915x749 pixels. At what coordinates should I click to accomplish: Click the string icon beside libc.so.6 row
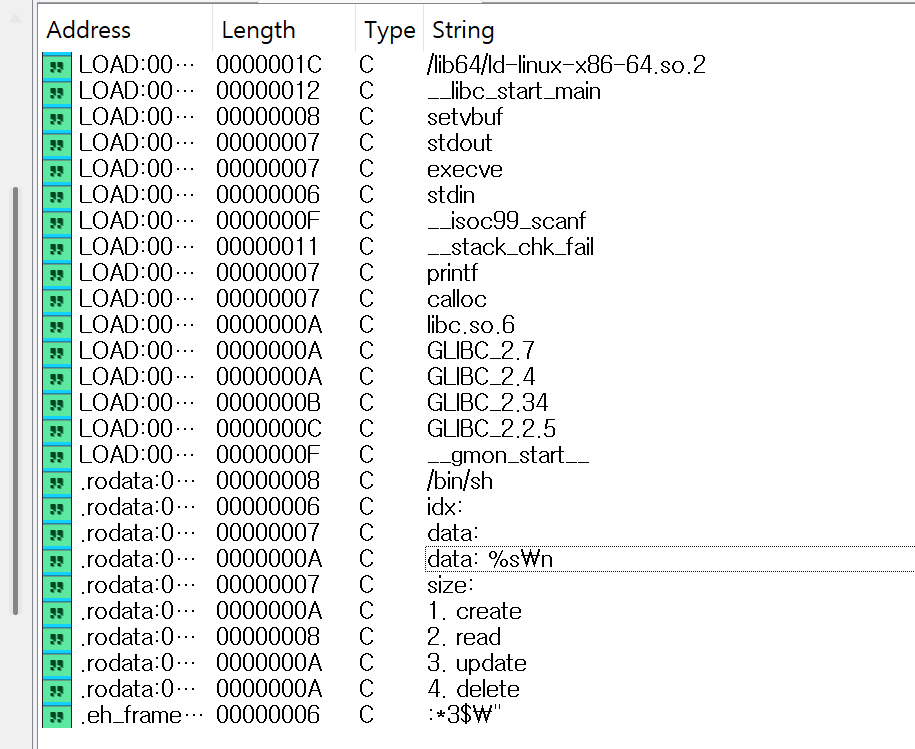coord(57,325)
